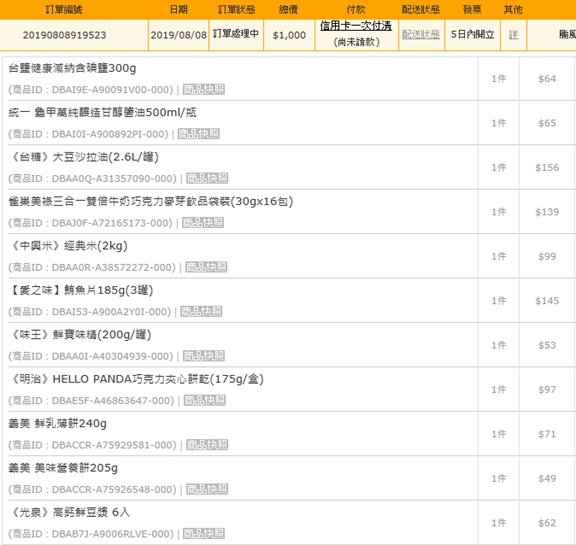
Task: Open 商品快照 for 龜甲萬甘醇醬油500ml
Action: (x=199, y=134)
